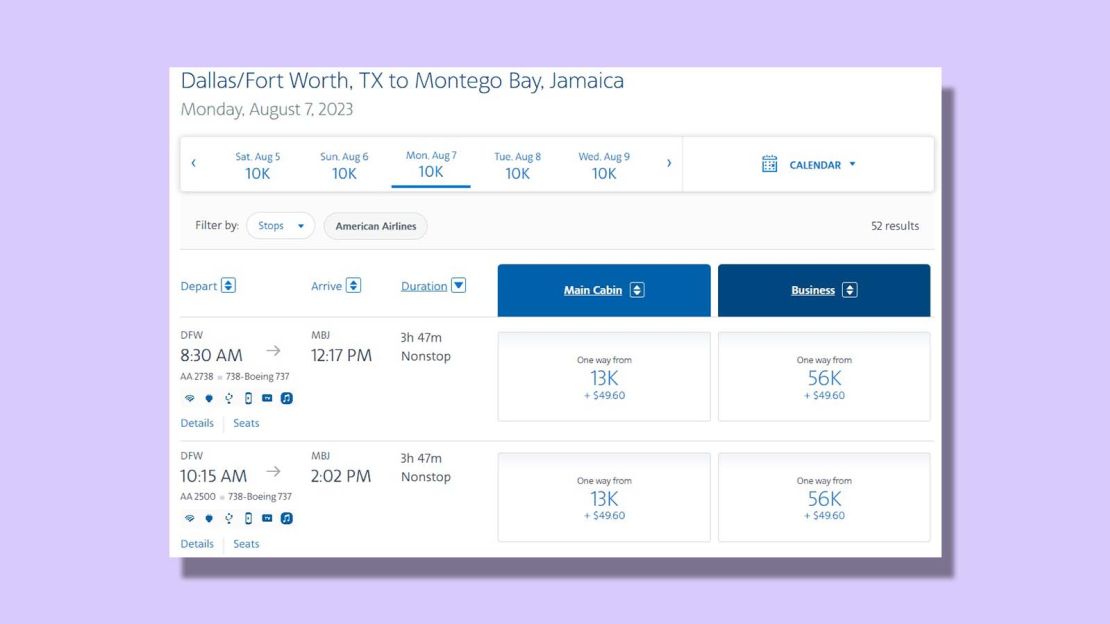Open Seats for the 8:30 AM flight

tap(246, 423)
